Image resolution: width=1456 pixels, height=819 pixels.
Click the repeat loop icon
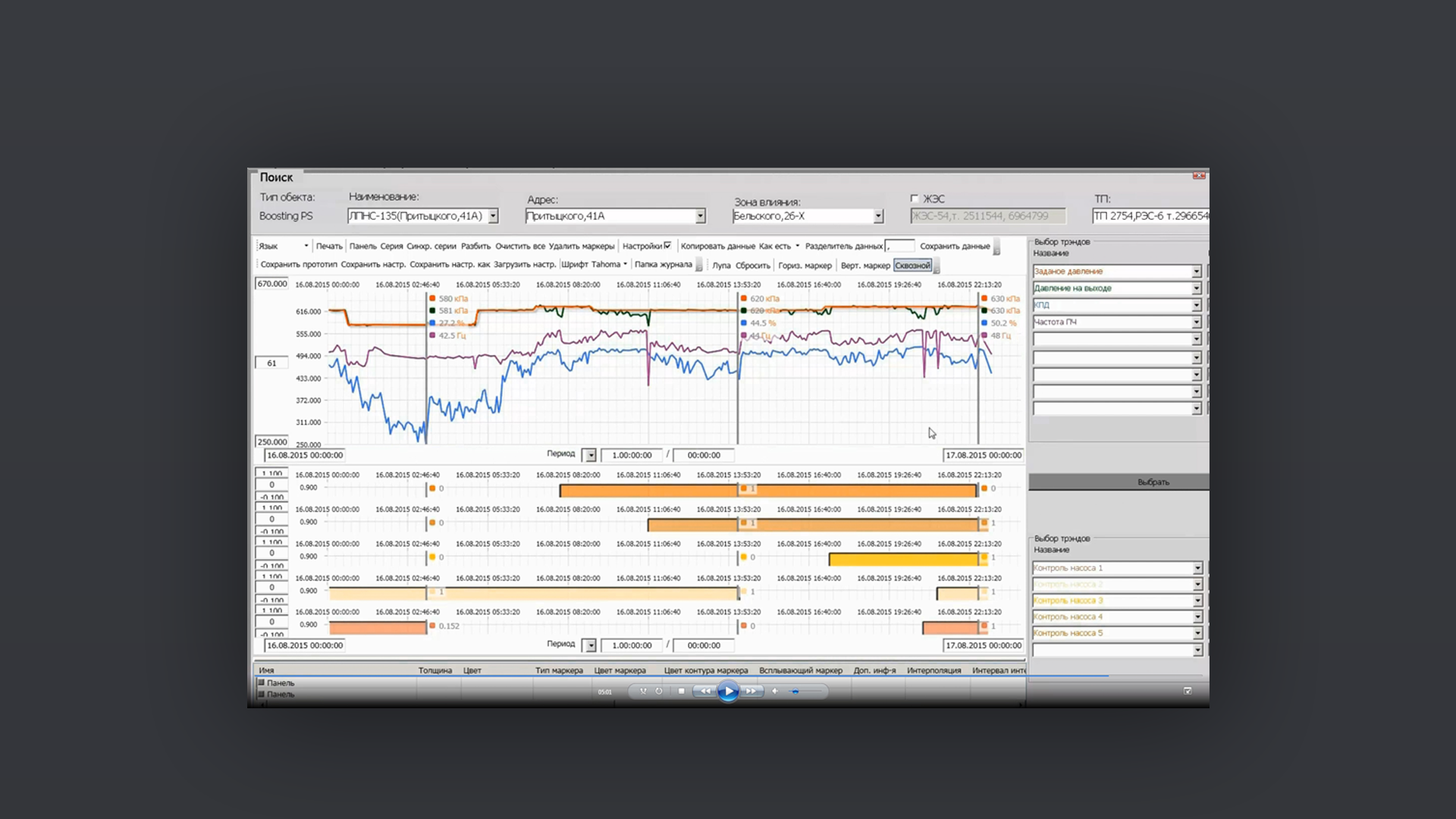click(x=659, y=691)
